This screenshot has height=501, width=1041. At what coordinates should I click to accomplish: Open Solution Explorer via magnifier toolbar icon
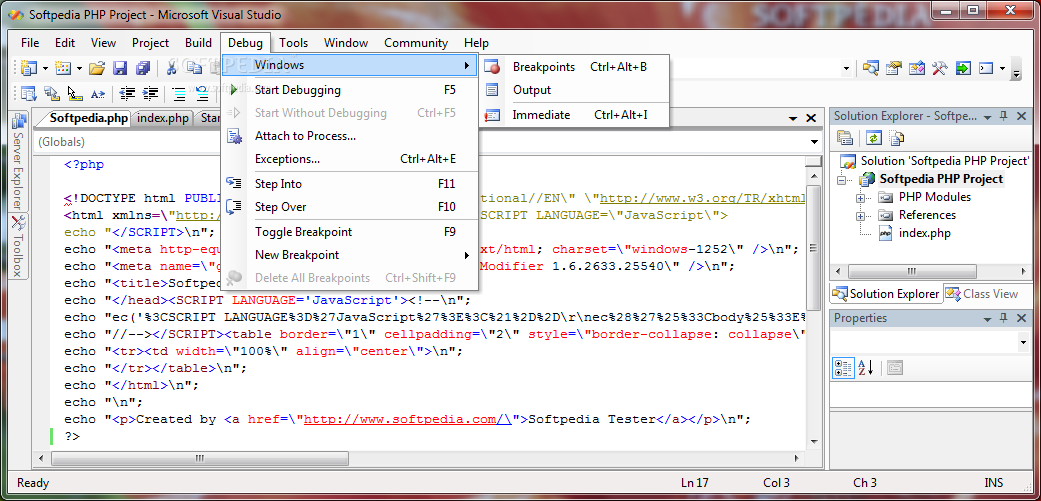[x=870, y=68]
